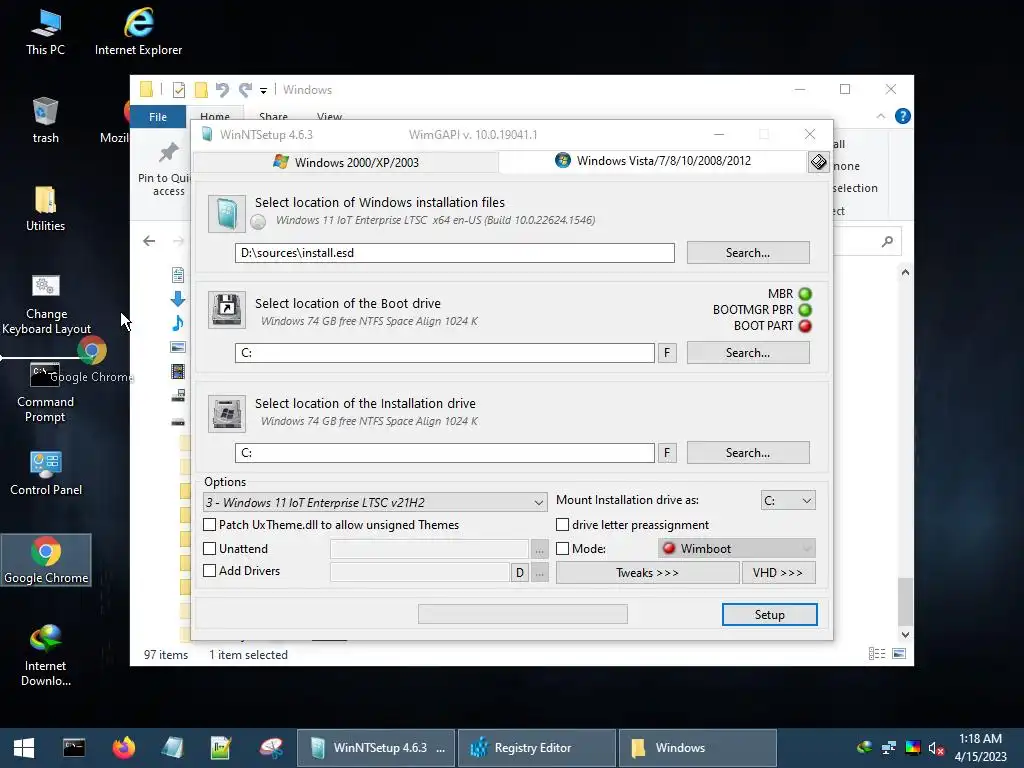The height and width of the screenshot is (768, 1024).
Task: Select Change Keyboard Layout desktop icon
Action: coord(46,304)
